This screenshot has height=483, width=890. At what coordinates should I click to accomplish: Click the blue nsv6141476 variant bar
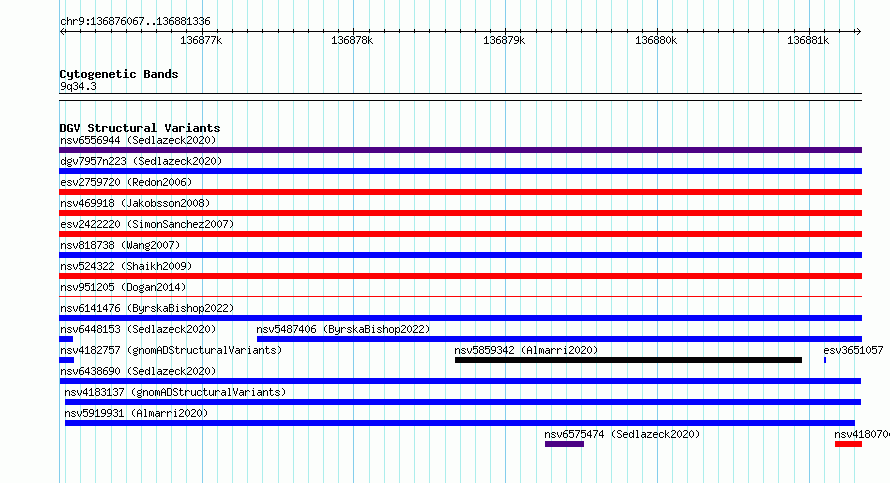tap(460, 318)
